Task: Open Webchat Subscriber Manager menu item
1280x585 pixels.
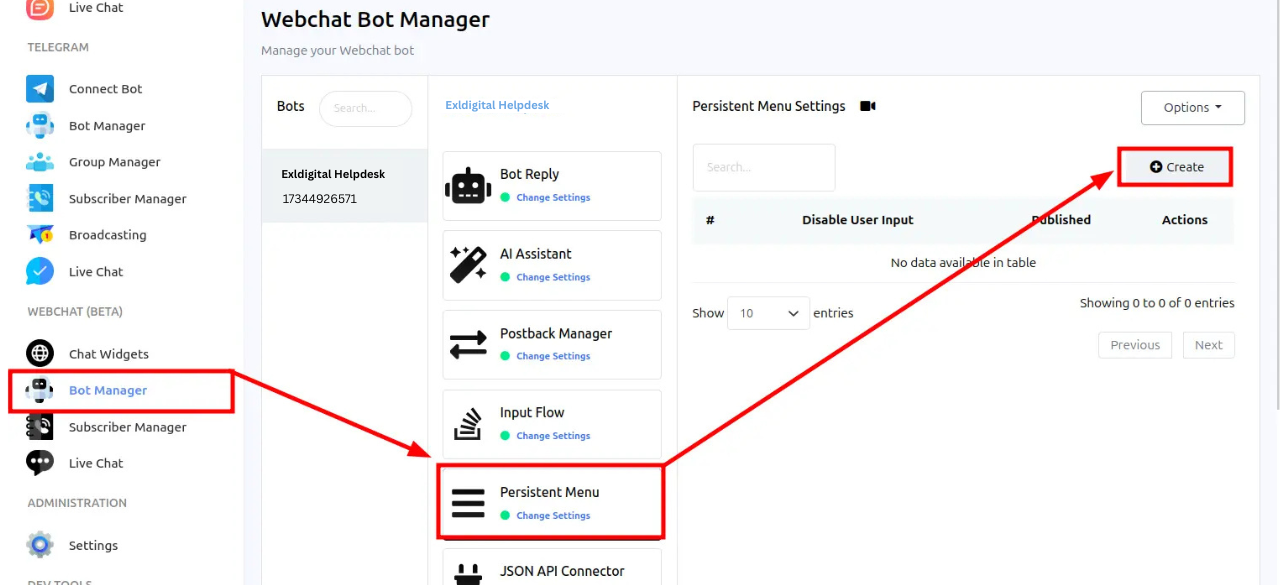Action: pyautogui.click(x=128, y=427)
